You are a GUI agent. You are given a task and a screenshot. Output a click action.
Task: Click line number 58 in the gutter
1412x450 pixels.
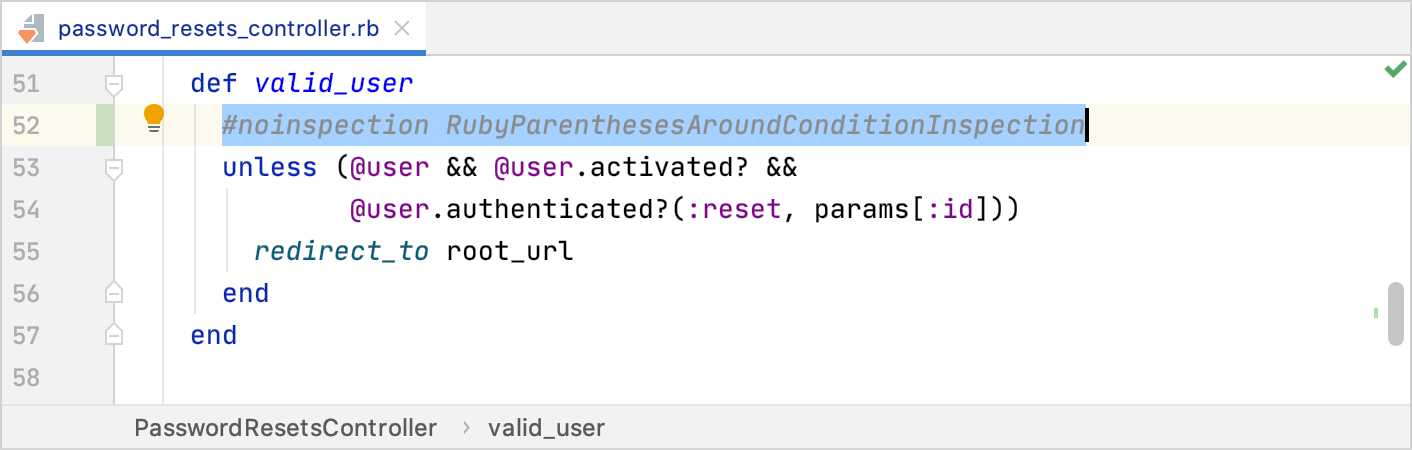[25, 377]
